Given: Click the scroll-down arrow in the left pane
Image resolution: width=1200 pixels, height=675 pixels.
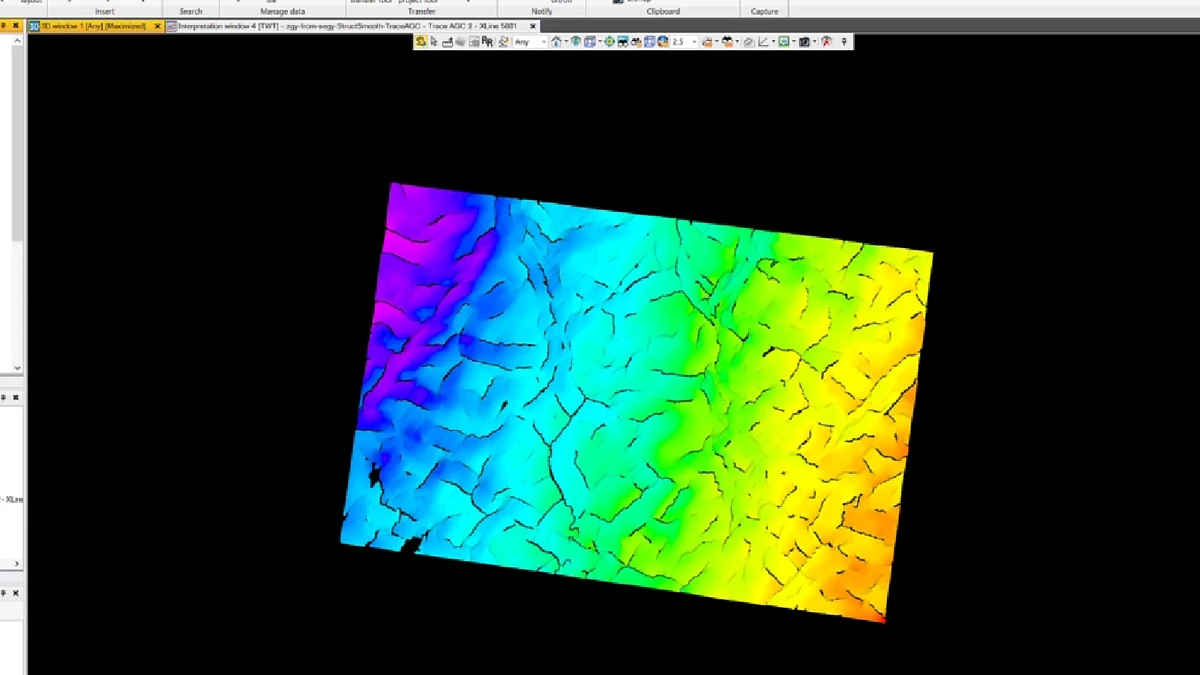Looking at the screenshot, I should (17, 368).
